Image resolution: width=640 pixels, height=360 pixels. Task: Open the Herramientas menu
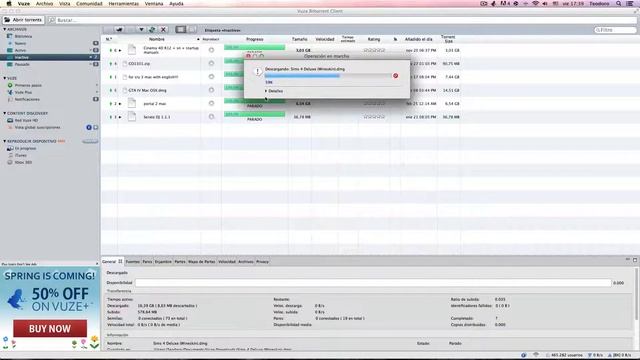point(123,4)
